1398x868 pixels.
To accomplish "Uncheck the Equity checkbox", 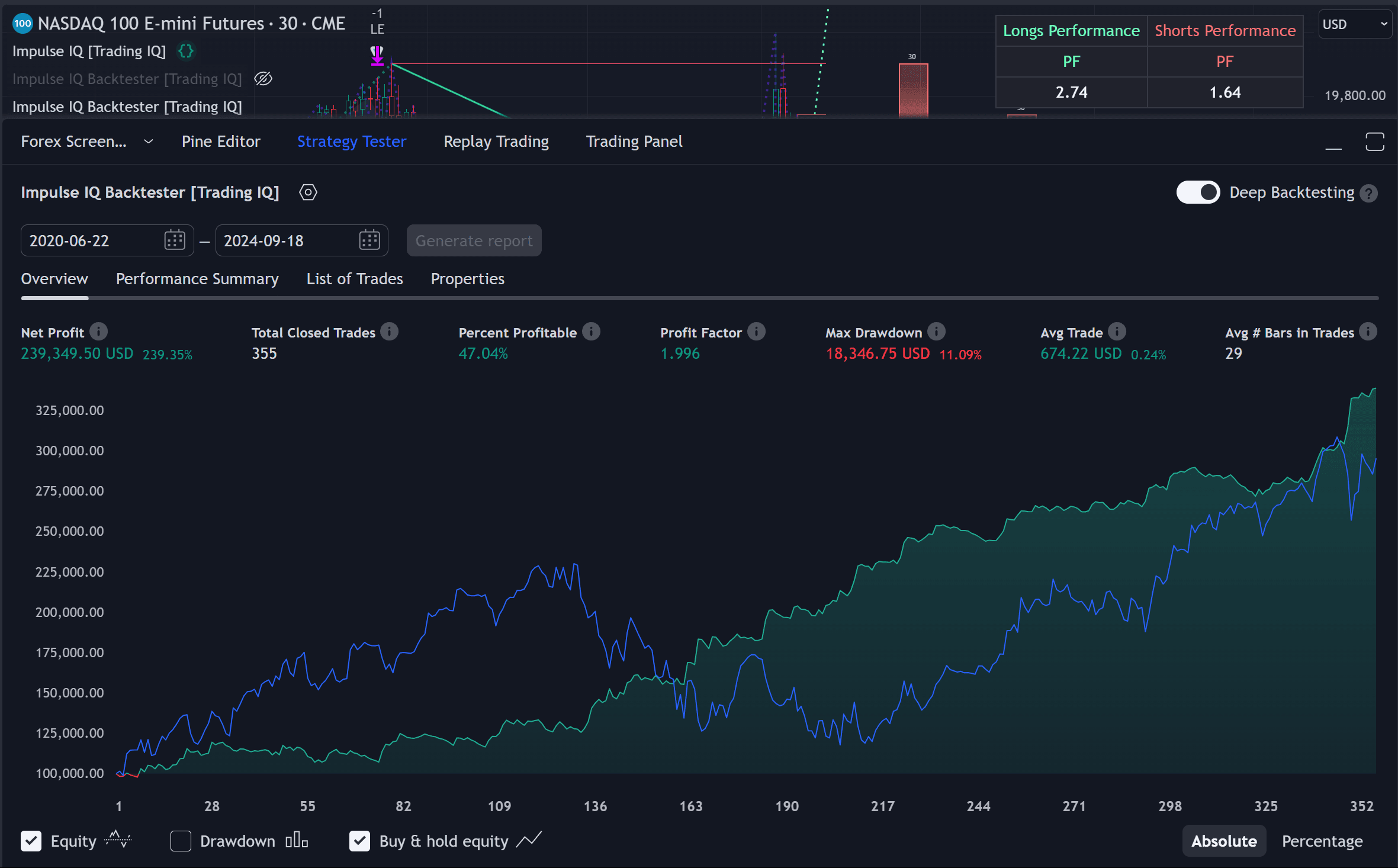I will pos(31,841).
